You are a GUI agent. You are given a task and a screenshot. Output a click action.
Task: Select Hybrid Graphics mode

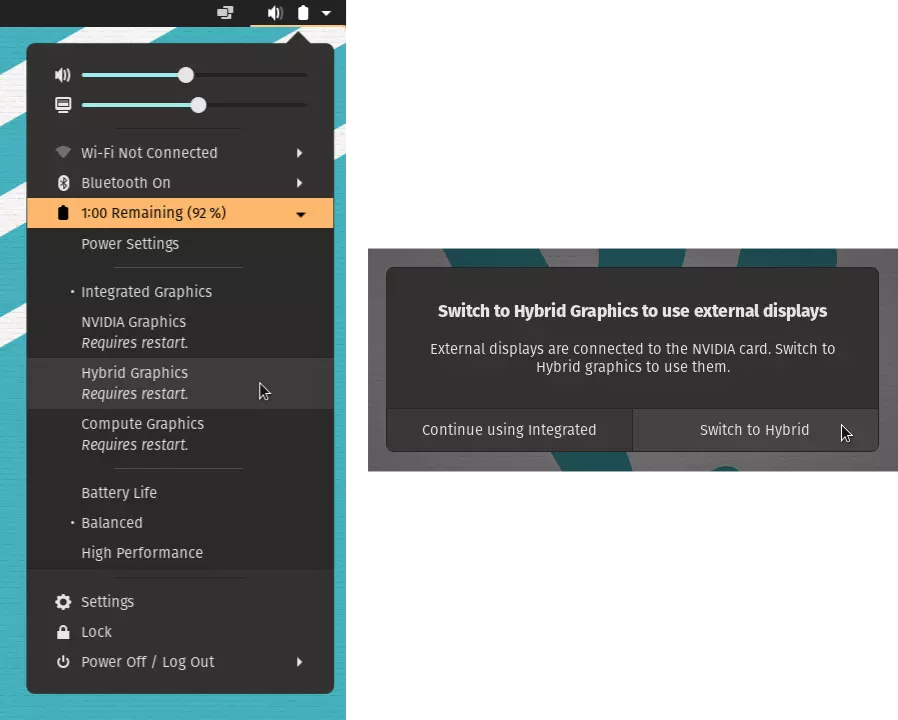pos(180,383)
